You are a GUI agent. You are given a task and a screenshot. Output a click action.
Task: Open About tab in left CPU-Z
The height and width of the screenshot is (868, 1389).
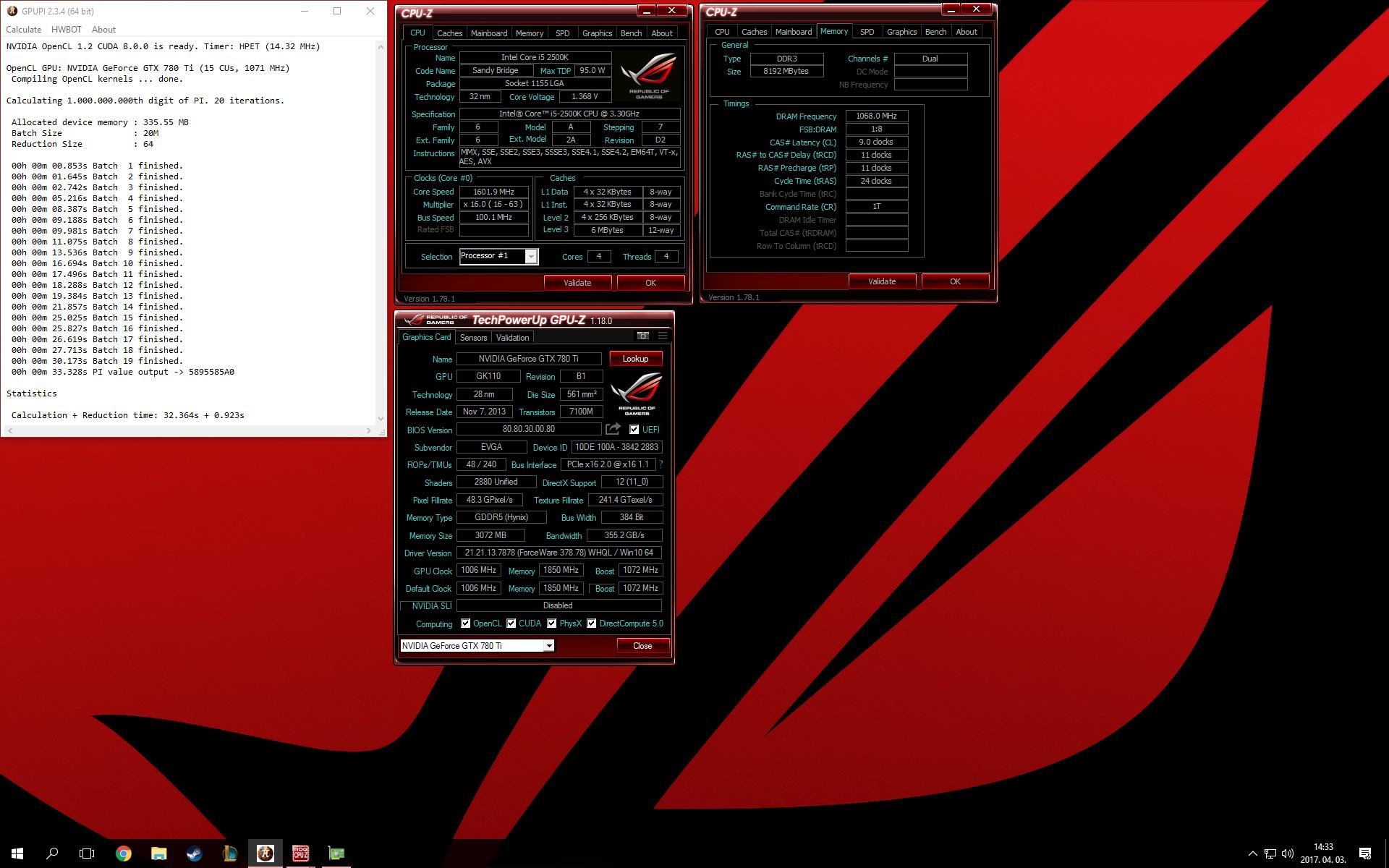[x=662, y=33]
